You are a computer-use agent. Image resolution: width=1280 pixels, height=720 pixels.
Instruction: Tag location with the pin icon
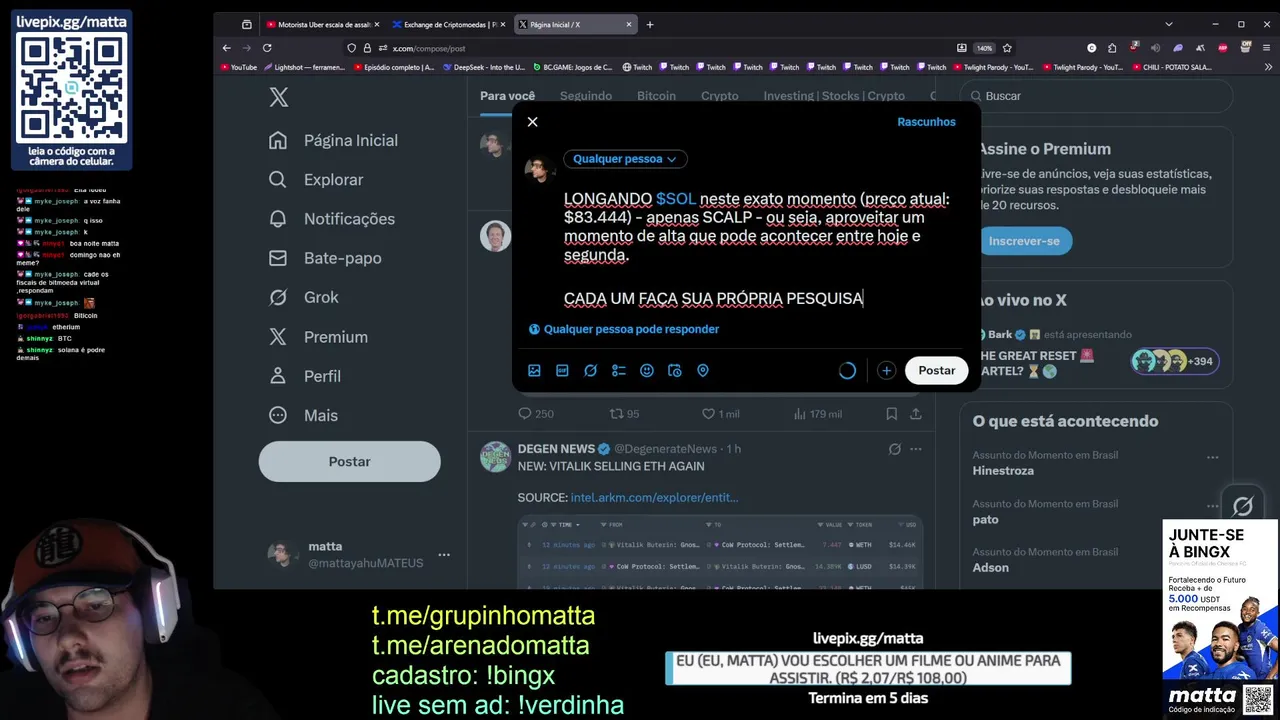[702, 371]
